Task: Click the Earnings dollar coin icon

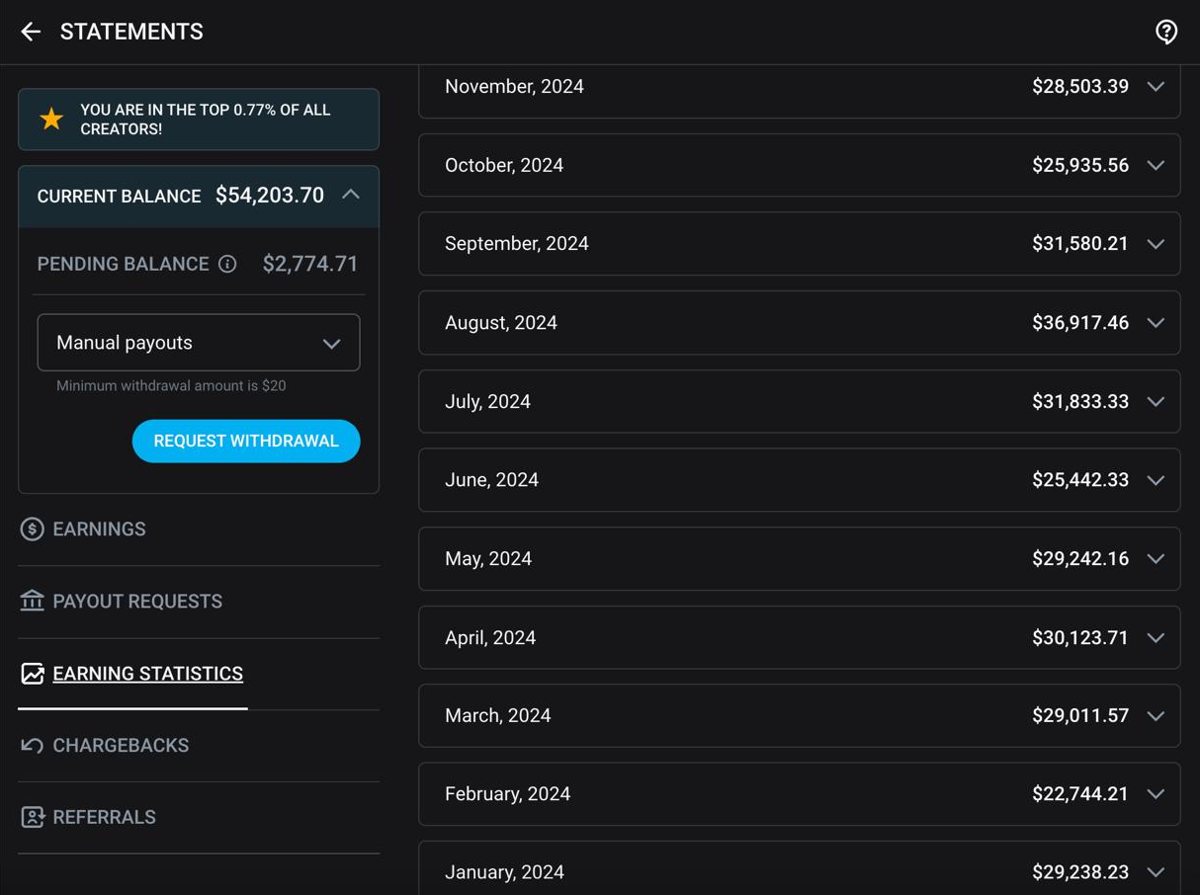Action: (32, 529)
